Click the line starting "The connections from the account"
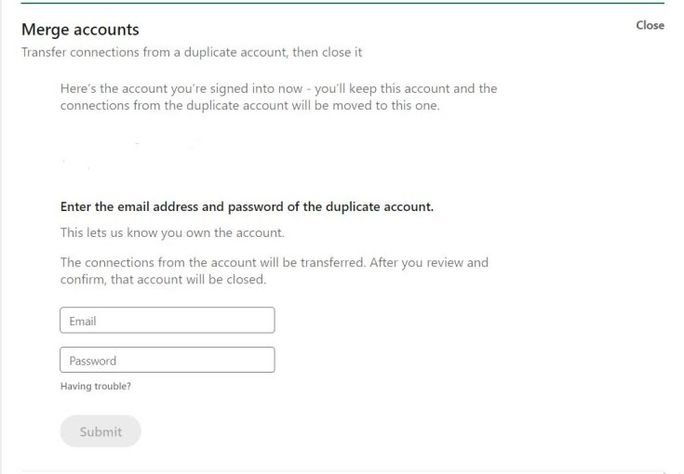 274,263
